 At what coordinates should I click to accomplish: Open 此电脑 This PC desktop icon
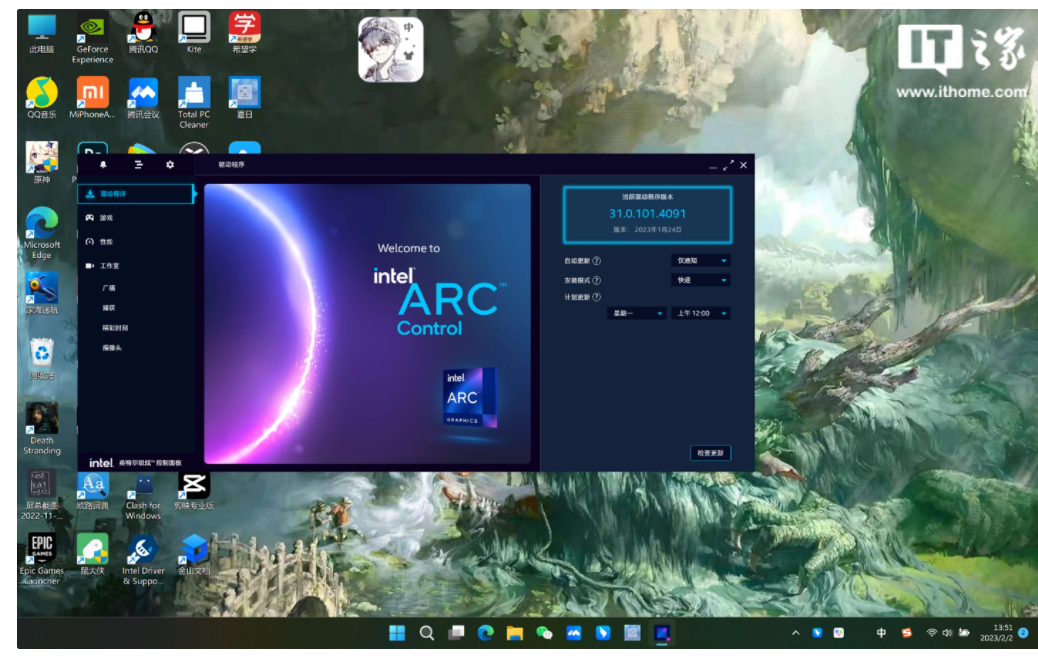point(42,34)
